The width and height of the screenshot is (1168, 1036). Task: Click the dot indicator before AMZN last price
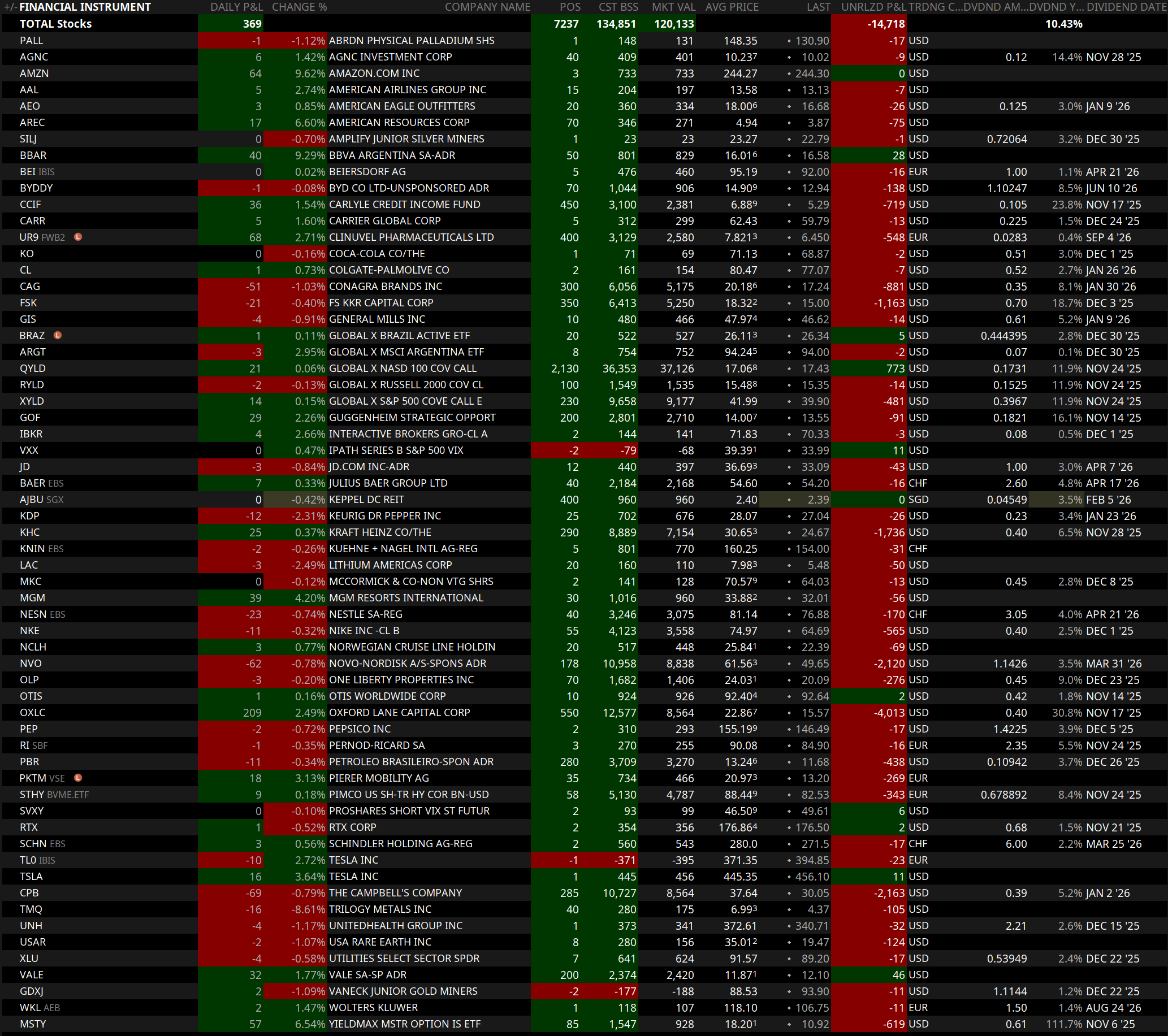click(789, 73)
